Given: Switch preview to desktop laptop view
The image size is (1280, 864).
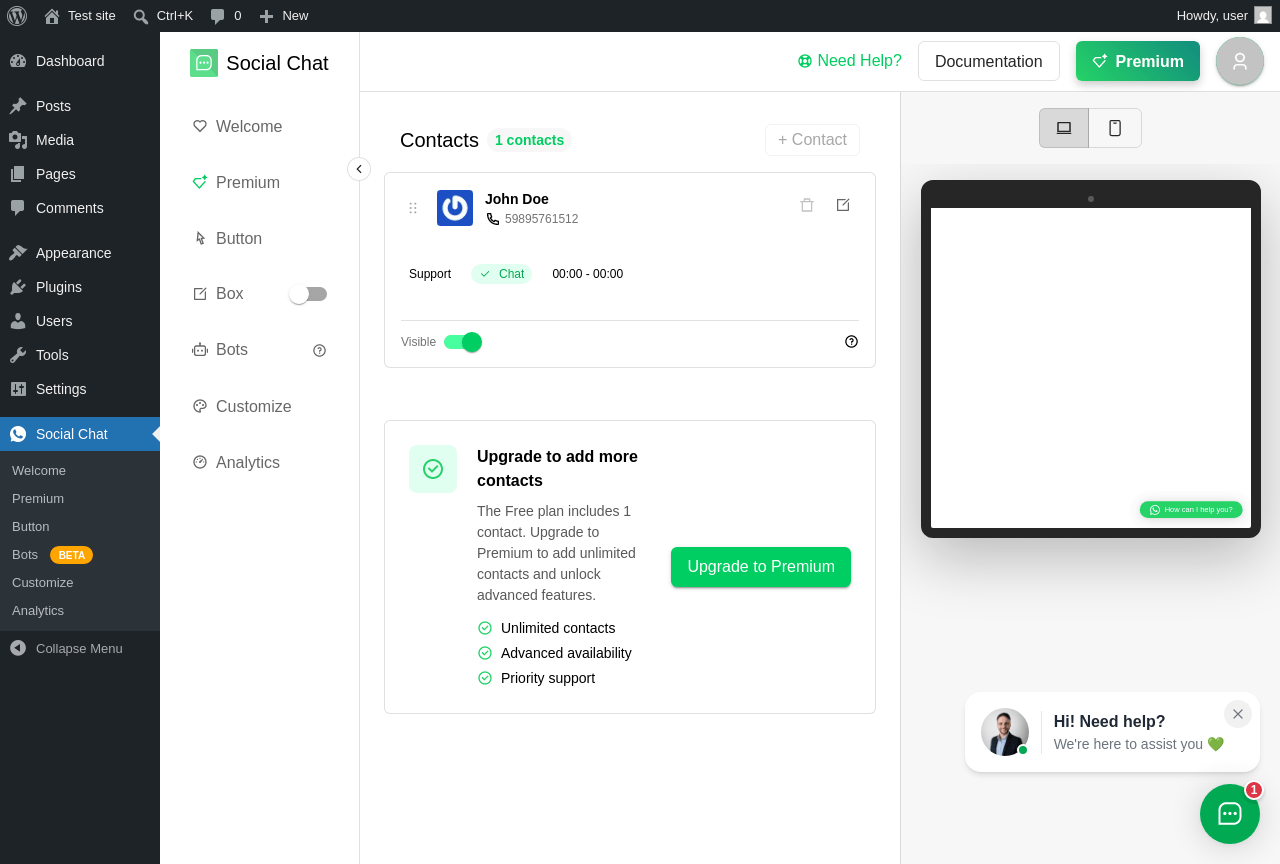Looking at the screenshot, I should coord(1064,128).
